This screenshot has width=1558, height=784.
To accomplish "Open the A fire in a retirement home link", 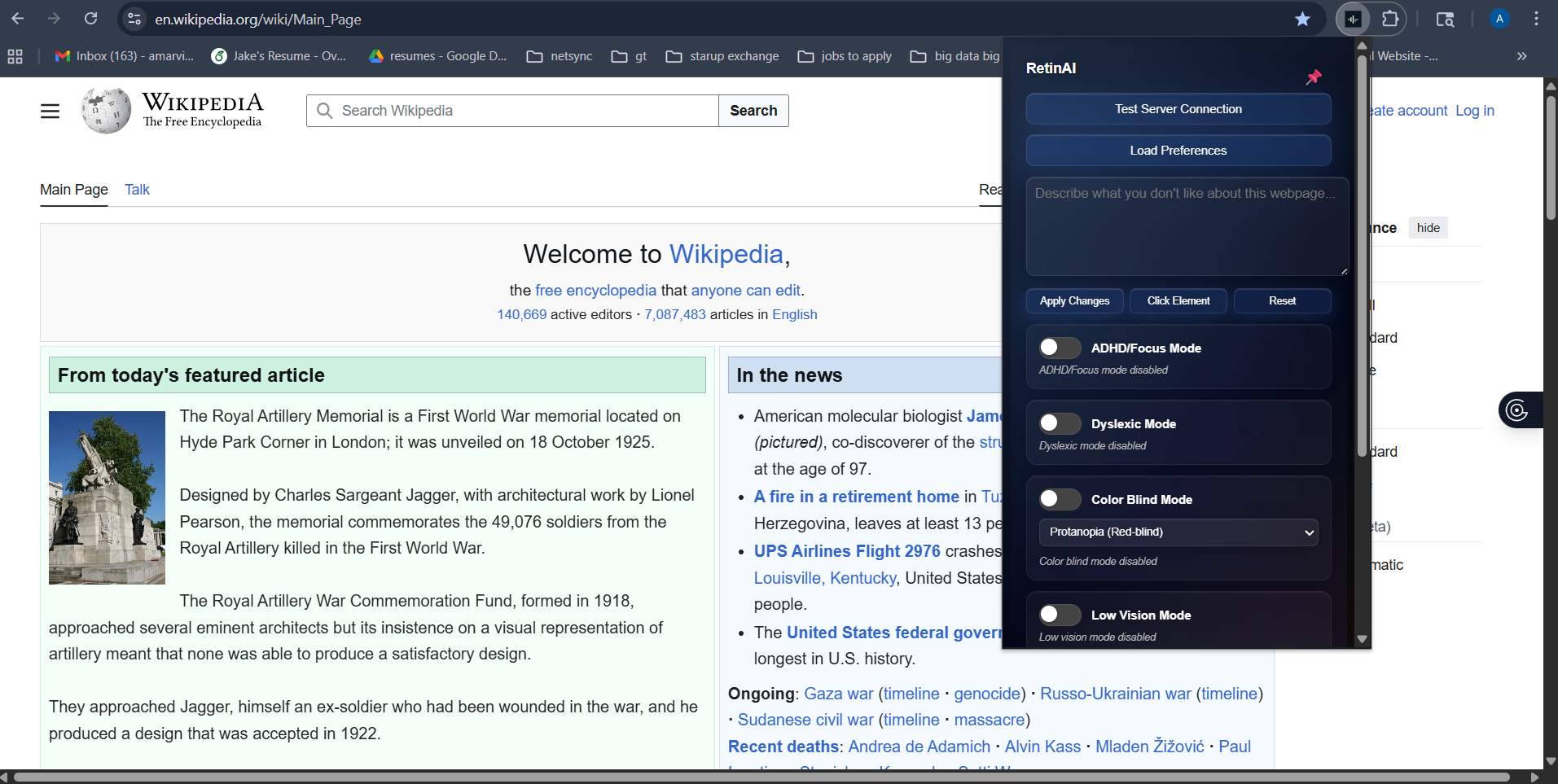I will (857, 497).
